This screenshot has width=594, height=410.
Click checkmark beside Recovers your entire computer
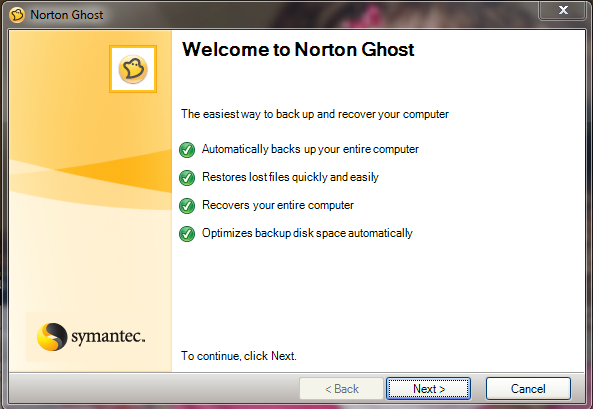tap(187, 206)
